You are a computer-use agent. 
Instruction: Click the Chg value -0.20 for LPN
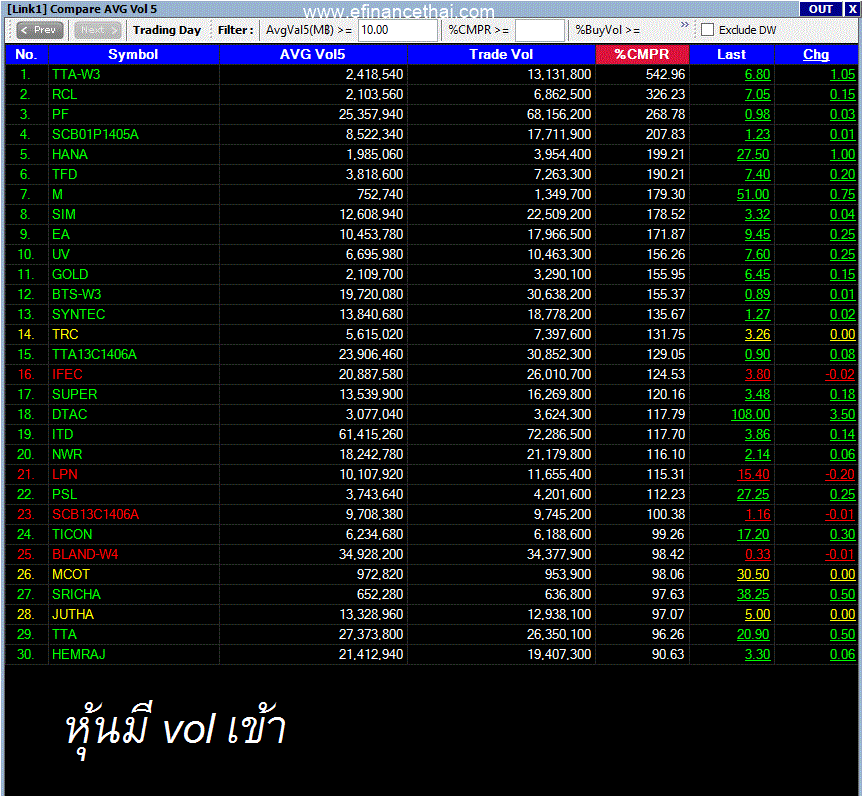tap(840, 475)
